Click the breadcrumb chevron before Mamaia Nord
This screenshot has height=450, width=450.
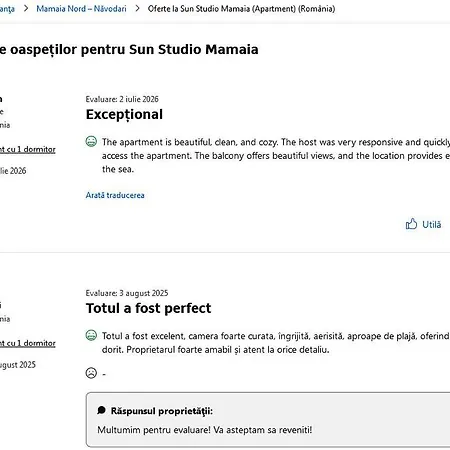[x=26, y=8]
